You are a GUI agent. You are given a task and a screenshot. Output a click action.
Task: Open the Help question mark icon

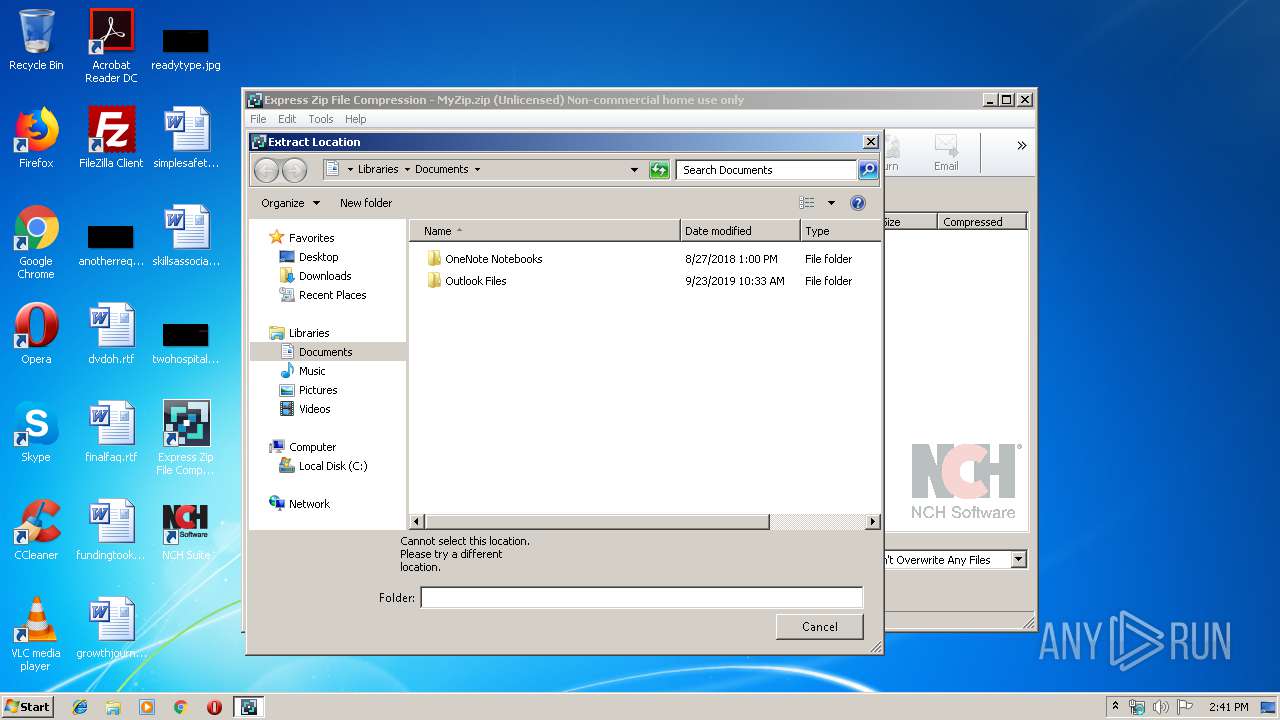tap(857, 203)
